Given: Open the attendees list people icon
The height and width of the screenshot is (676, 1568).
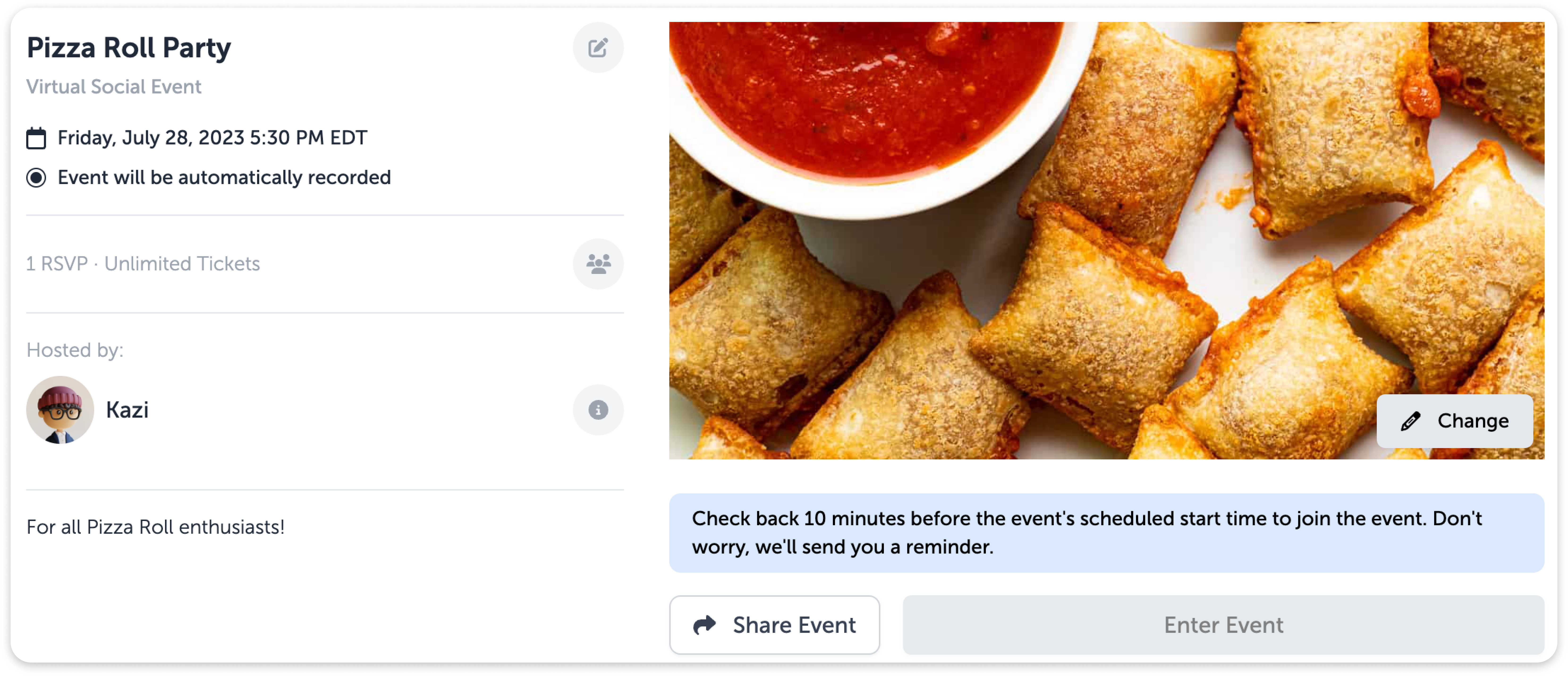Looking at the screenshot, I should pos(598,264).
